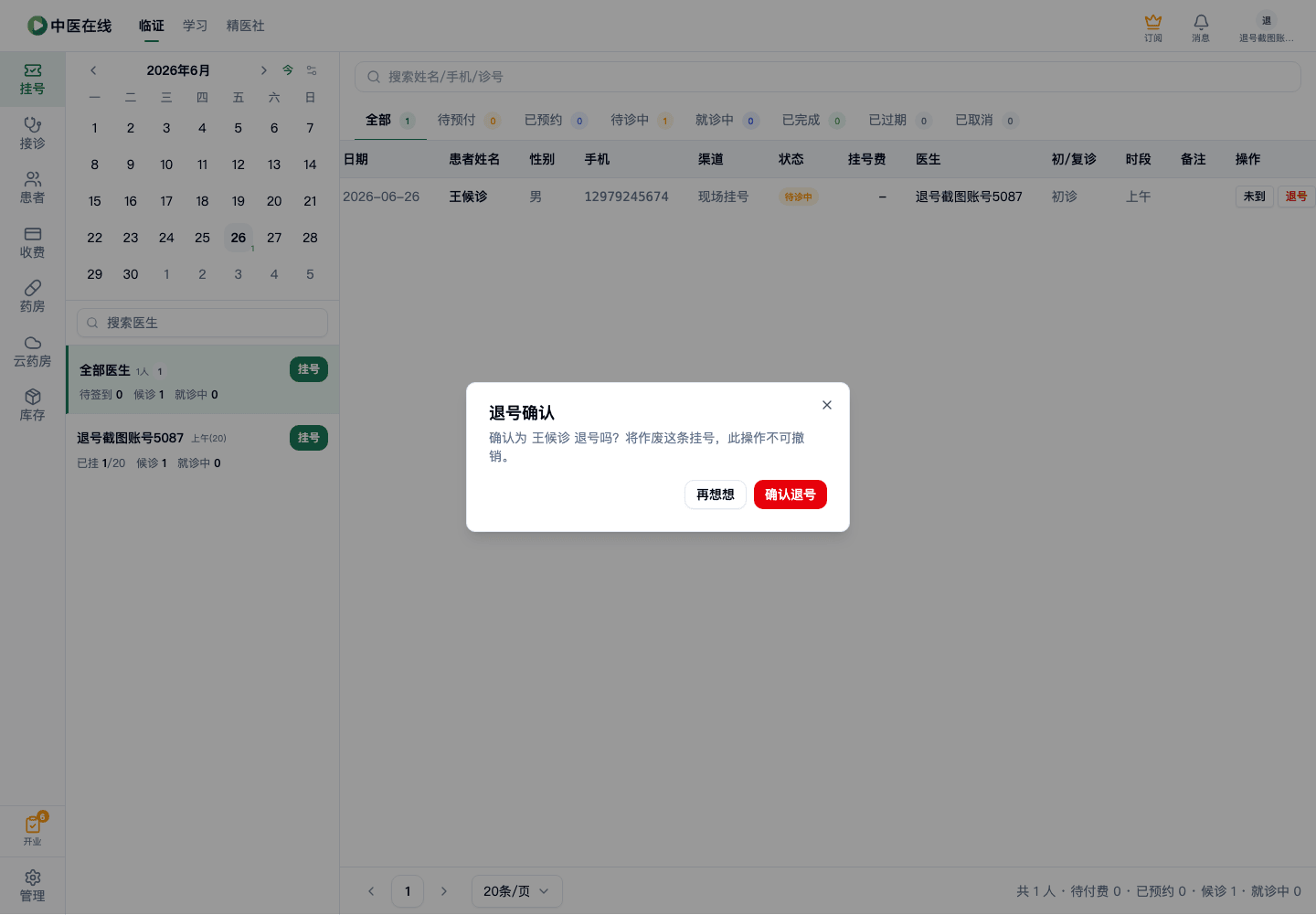Go to the previous calendar month
Screen dimensions: 1316x915
coord(93,70)
